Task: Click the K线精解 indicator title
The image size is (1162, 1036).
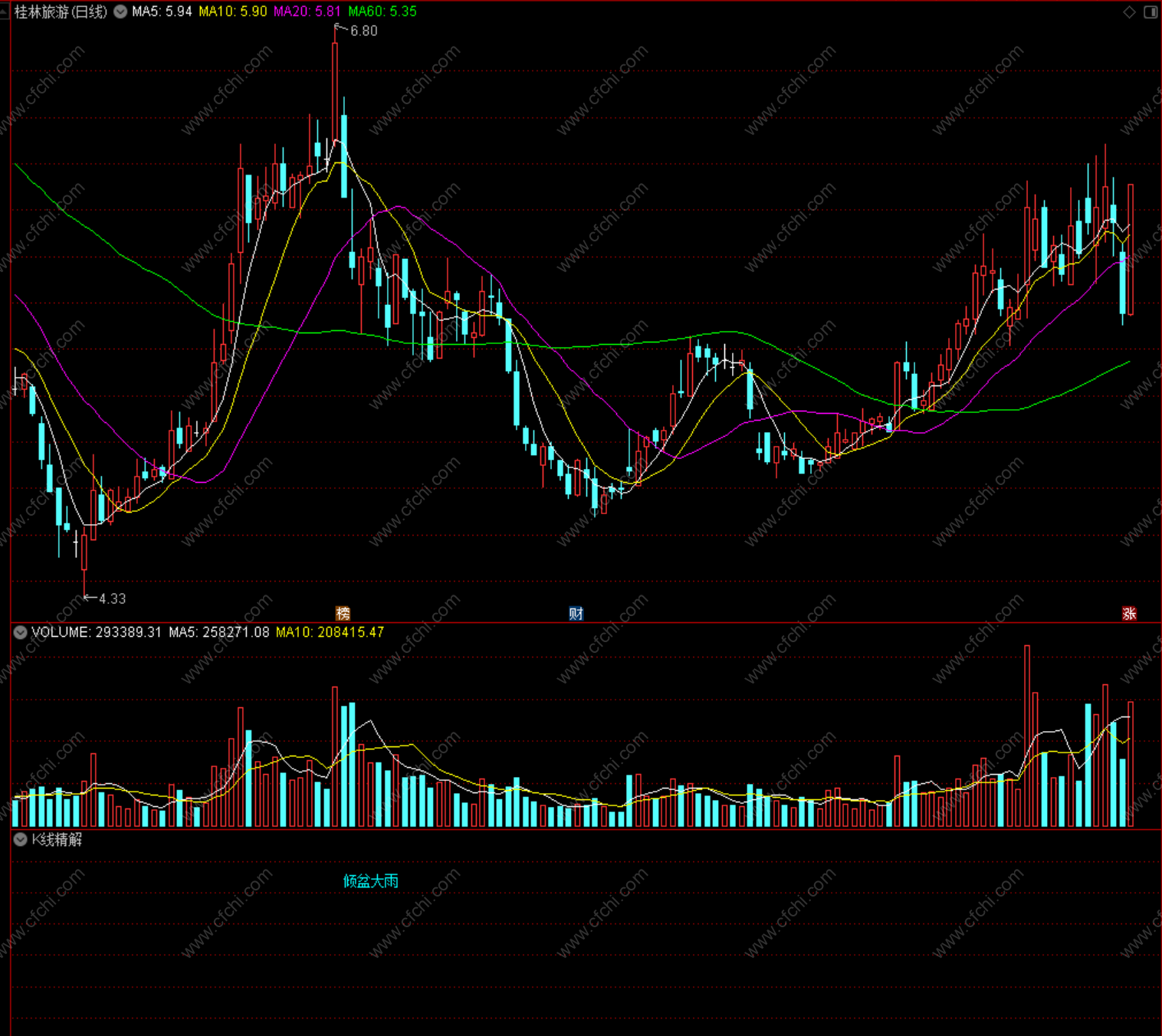Action: click(57, 840)
